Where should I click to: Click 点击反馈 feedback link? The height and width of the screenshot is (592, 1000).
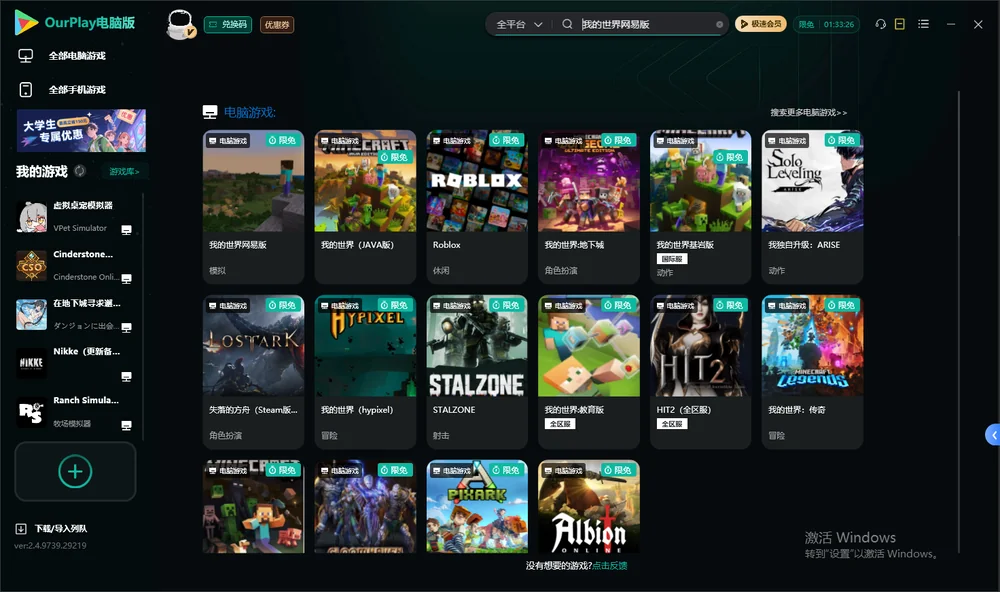click(610, 565)
